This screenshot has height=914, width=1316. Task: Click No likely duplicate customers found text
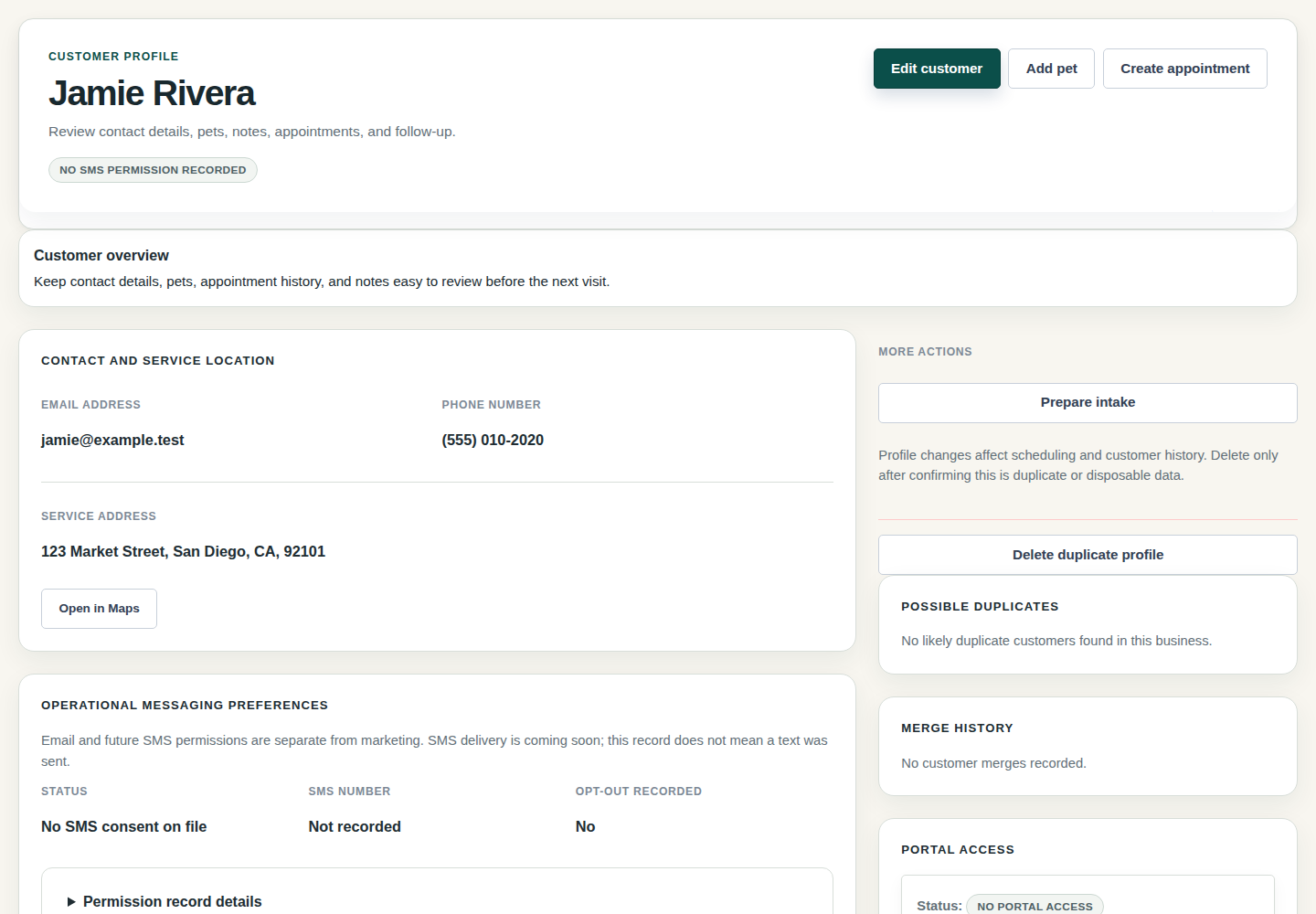[x=1056, y=641]
